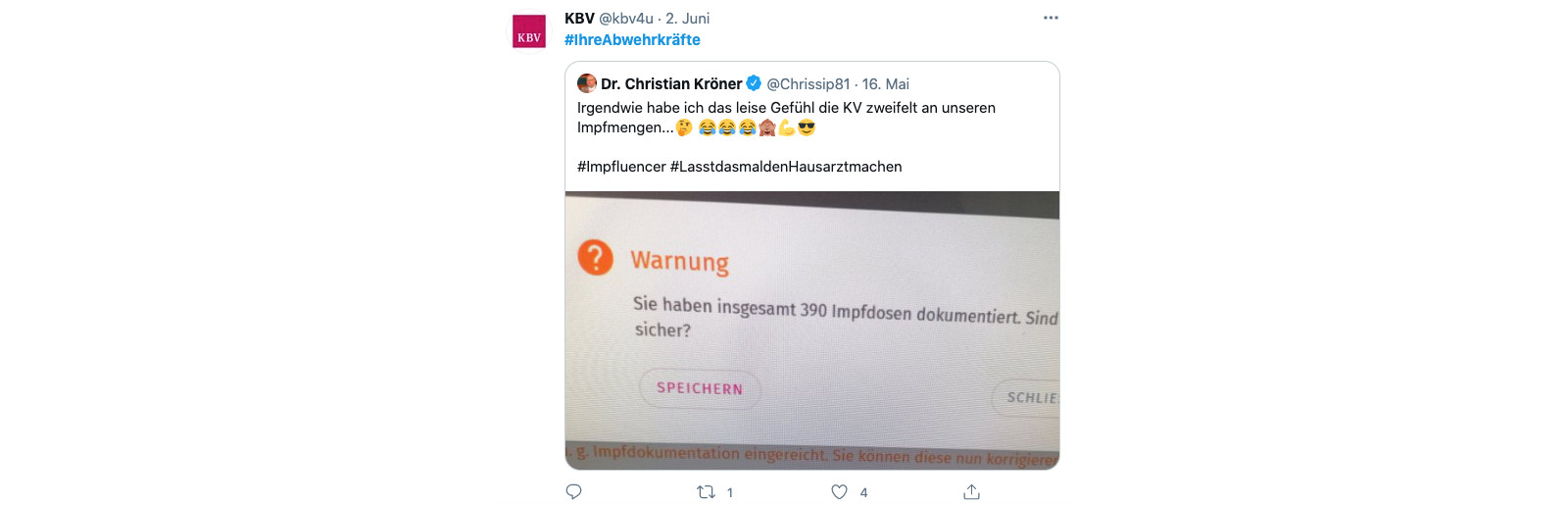Viewport: 1568px width, 506px height.
Task: Retweet this post using the retweet icon
Action: click(706, 492)
